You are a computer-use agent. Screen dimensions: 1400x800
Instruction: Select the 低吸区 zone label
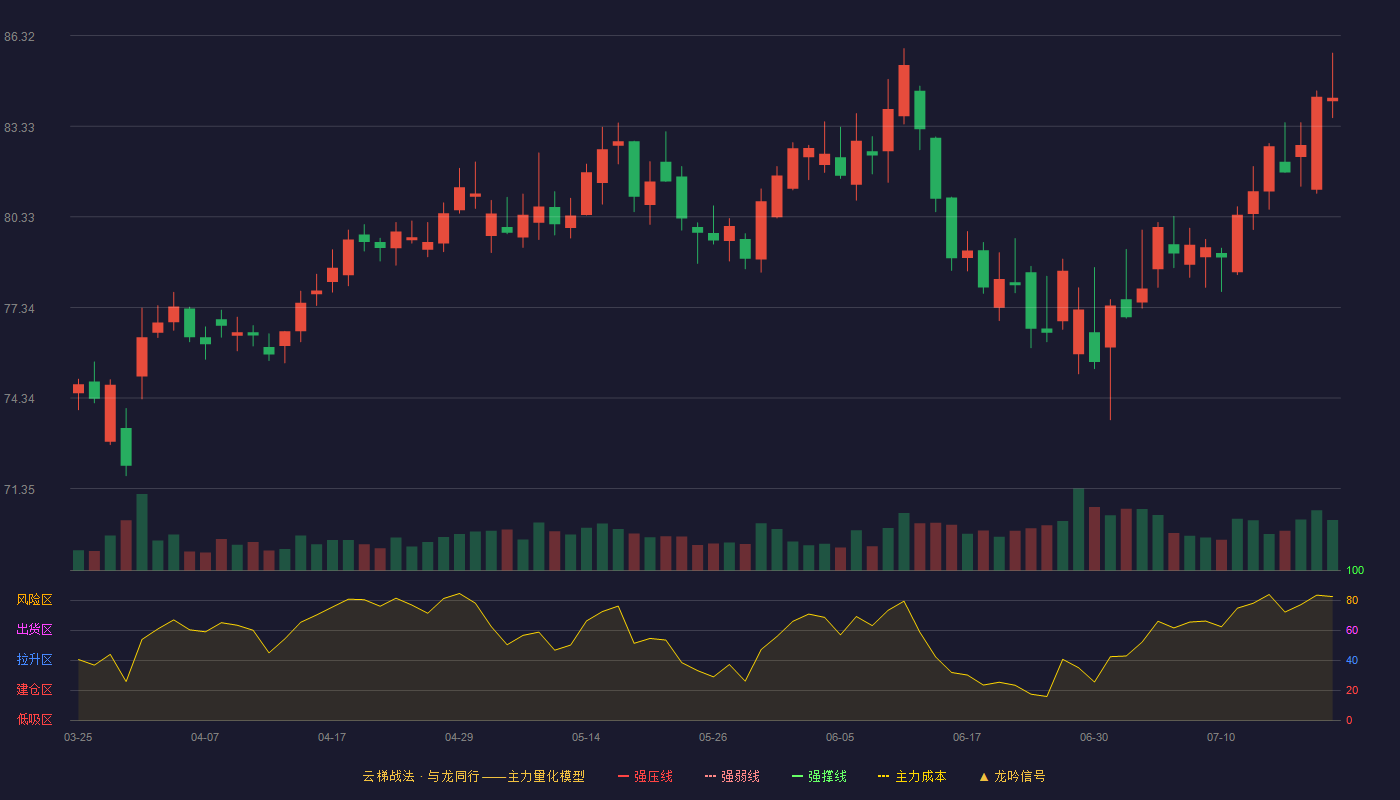[34, 719]
